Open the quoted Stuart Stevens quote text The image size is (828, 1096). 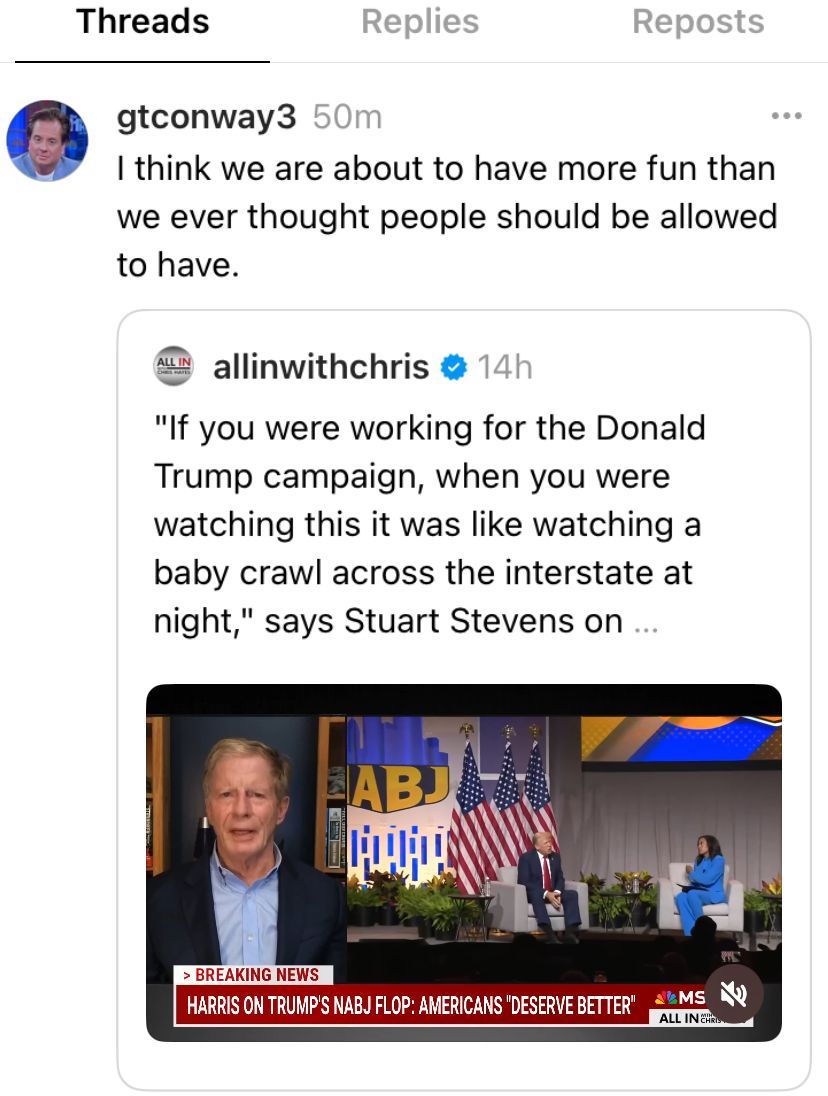tap(428, 524)
